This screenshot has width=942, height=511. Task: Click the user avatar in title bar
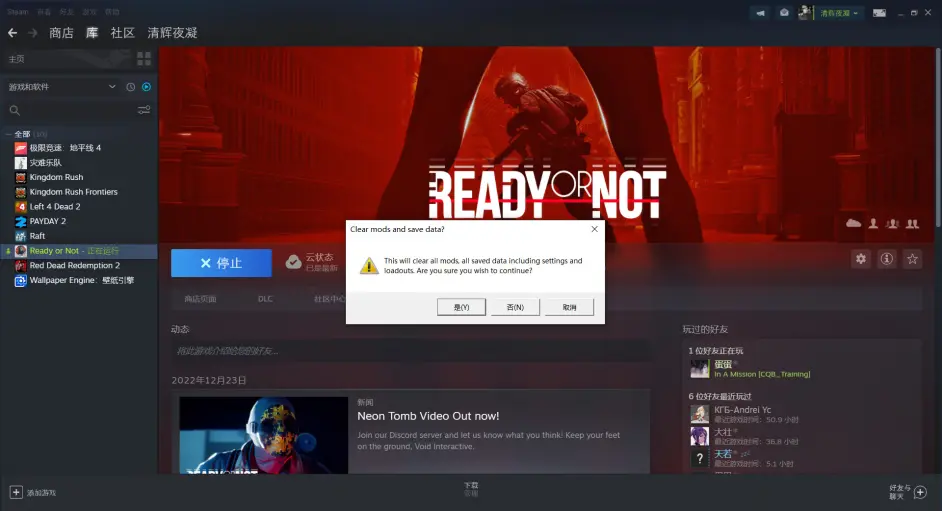pyautogui.click(x=804, y=13)
